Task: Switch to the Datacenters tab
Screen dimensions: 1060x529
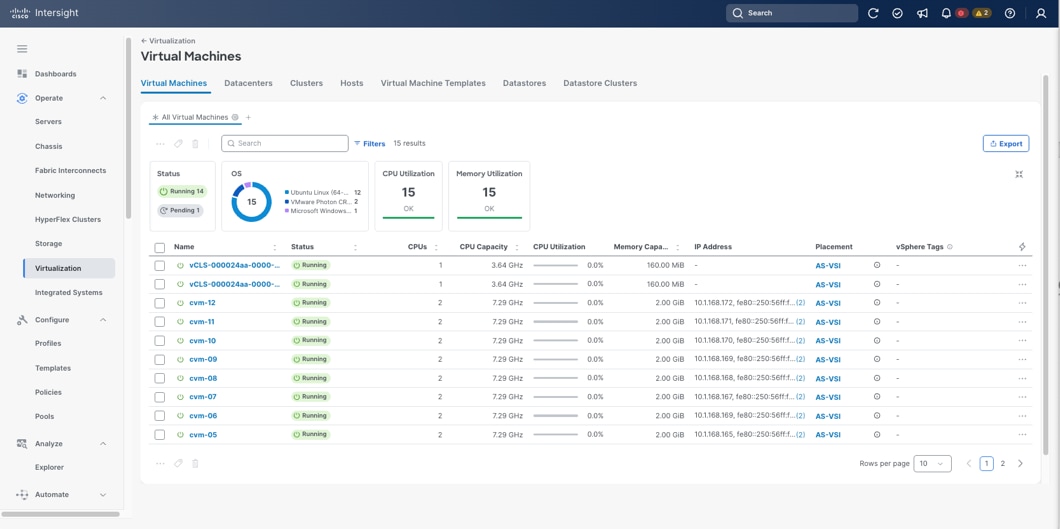Action: click(248, 83)
